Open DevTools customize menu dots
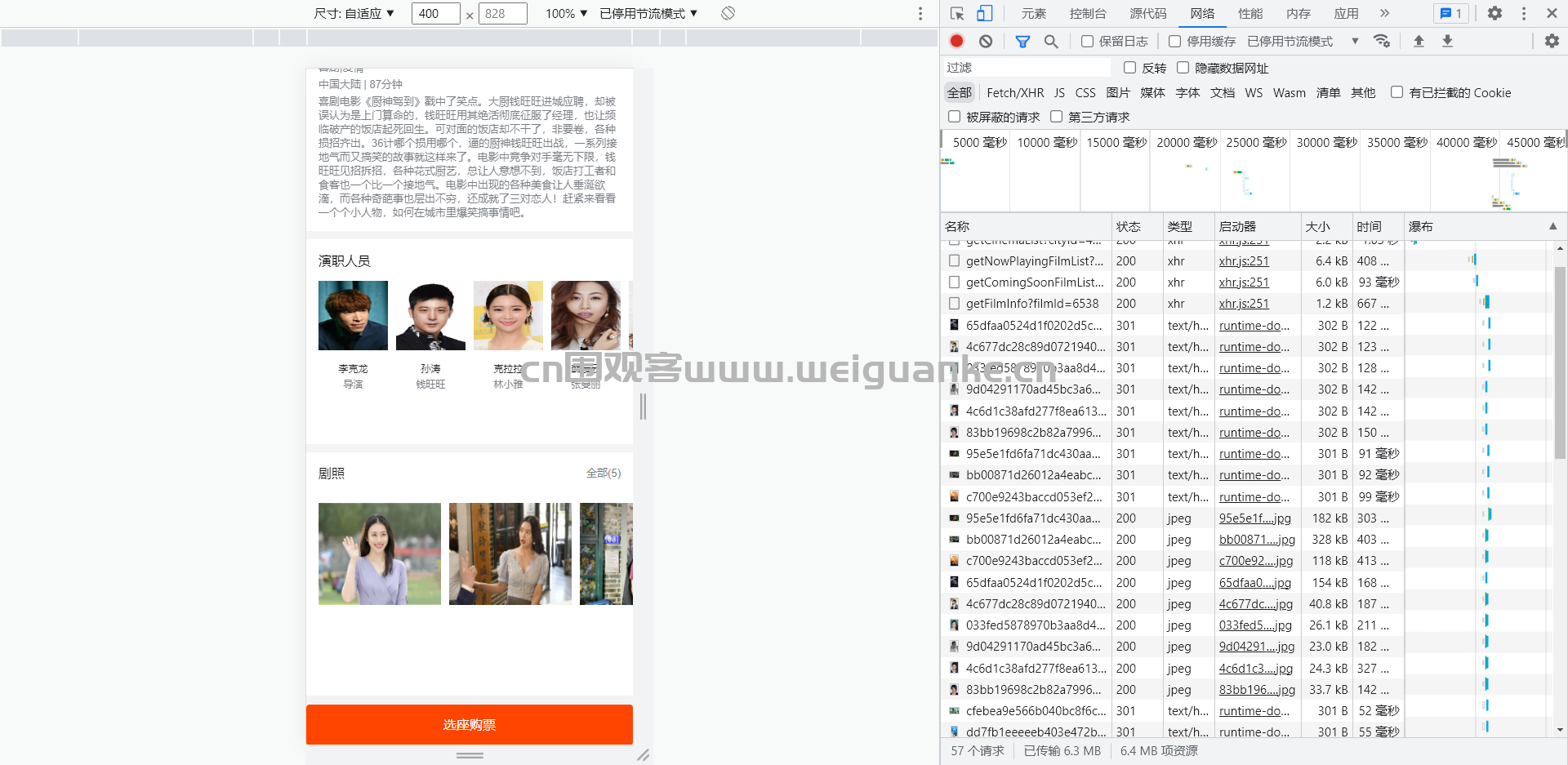The image size is (1568, 765). tap(1524, 13)
